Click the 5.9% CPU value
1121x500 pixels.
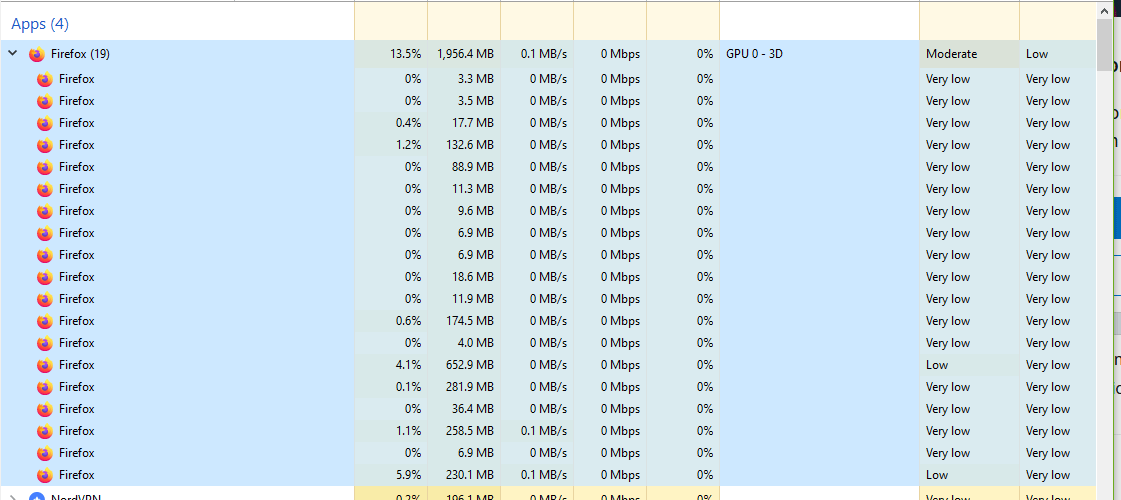coord(408,475)
